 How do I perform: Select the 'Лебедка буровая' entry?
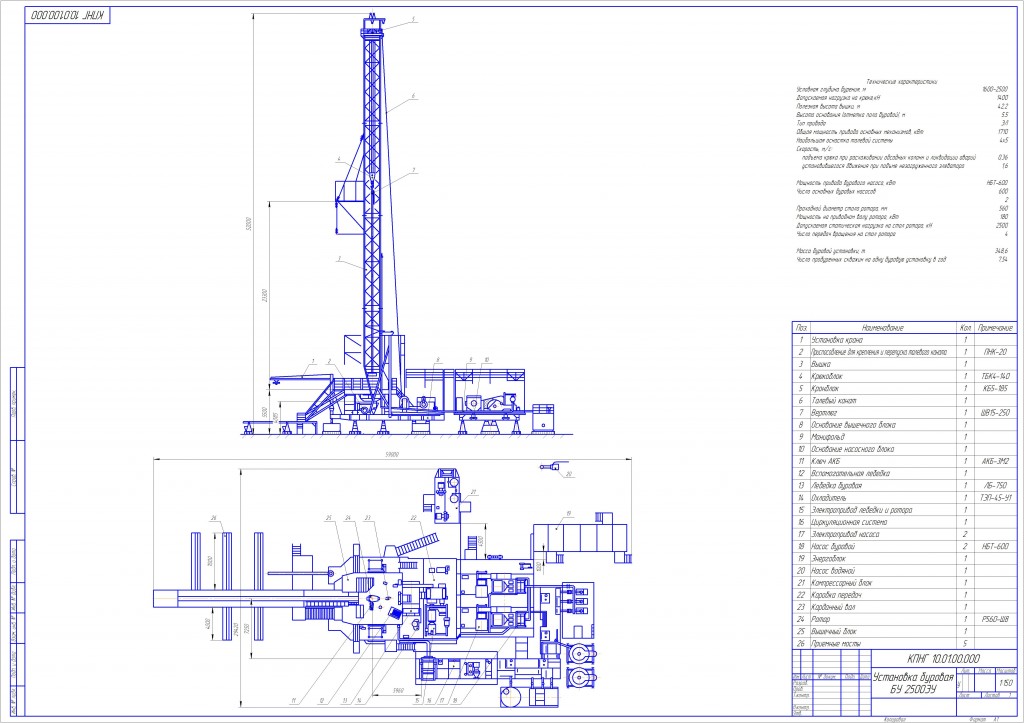[837, 486]
